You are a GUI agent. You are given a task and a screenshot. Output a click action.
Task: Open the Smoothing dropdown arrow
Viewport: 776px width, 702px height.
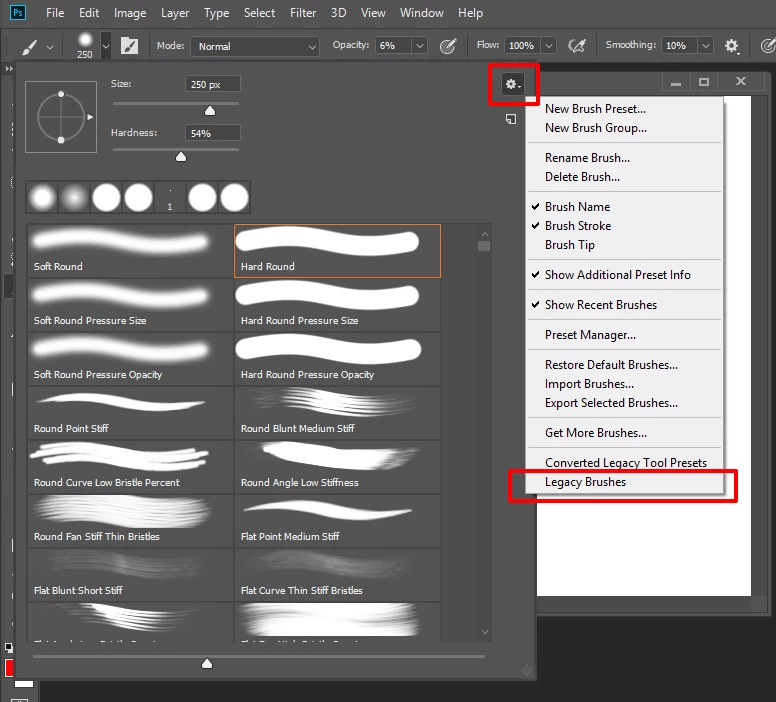[x=706, y=46]
